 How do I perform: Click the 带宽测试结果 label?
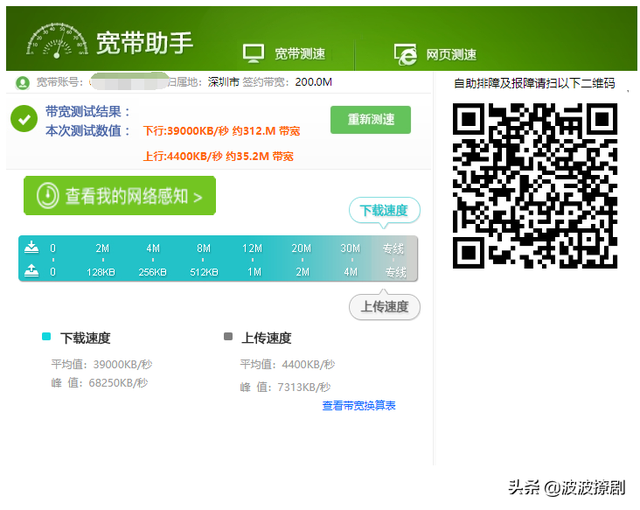tap(87, 111)
